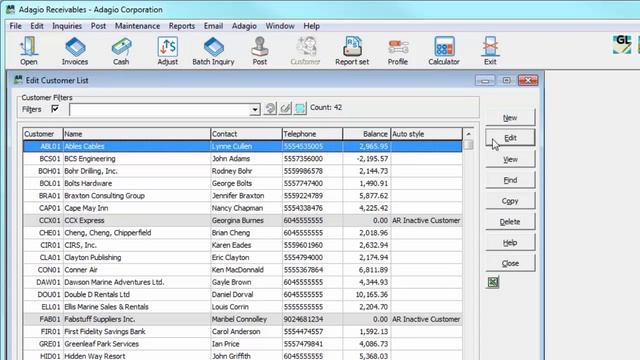Click the Excel export icon below Close
The width and height of the screenshot is (640, 360).
[x=493, y=282]
